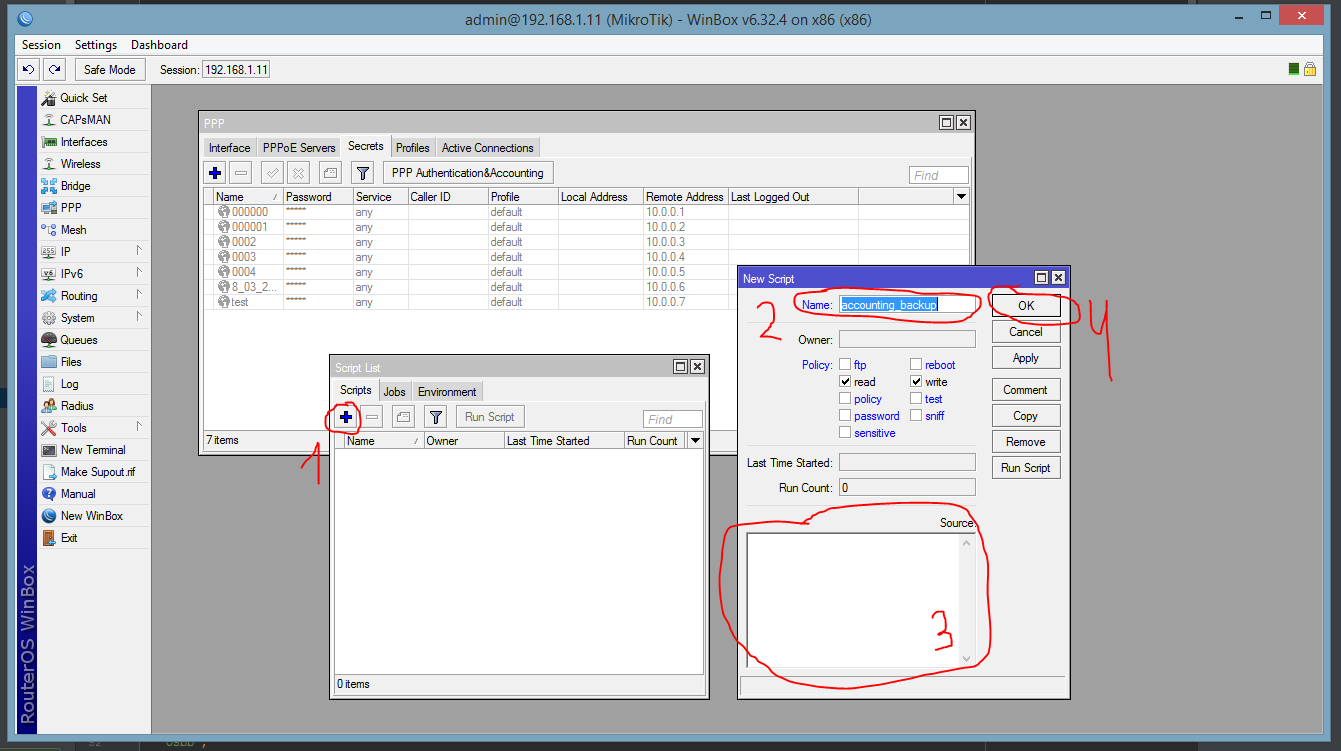
Task: Click Apply in the New Script dialog
Action: [1026, 358]
